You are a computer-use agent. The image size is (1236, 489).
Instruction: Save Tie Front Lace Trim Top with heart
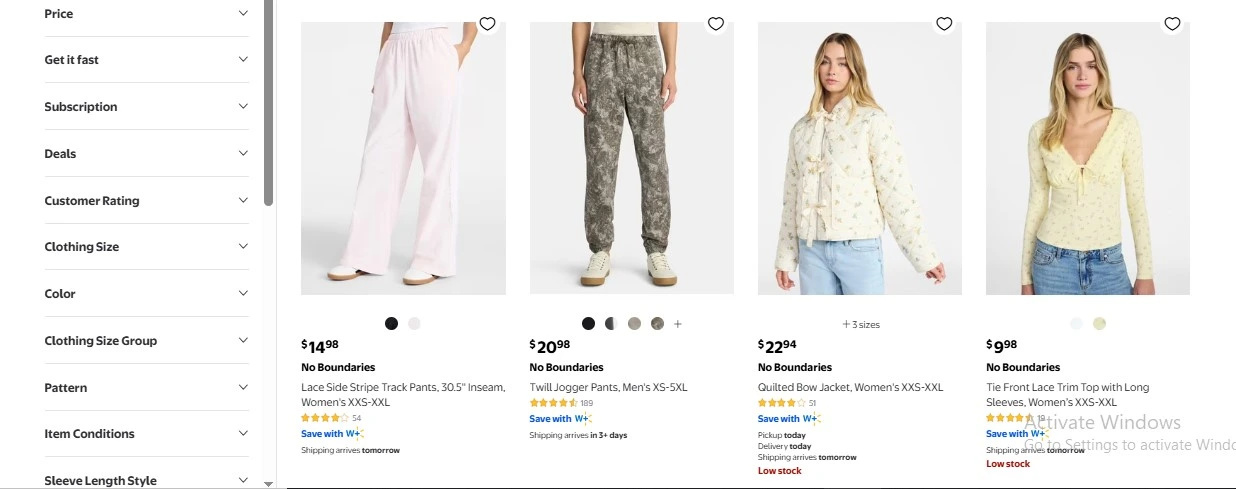(1172, 24)
